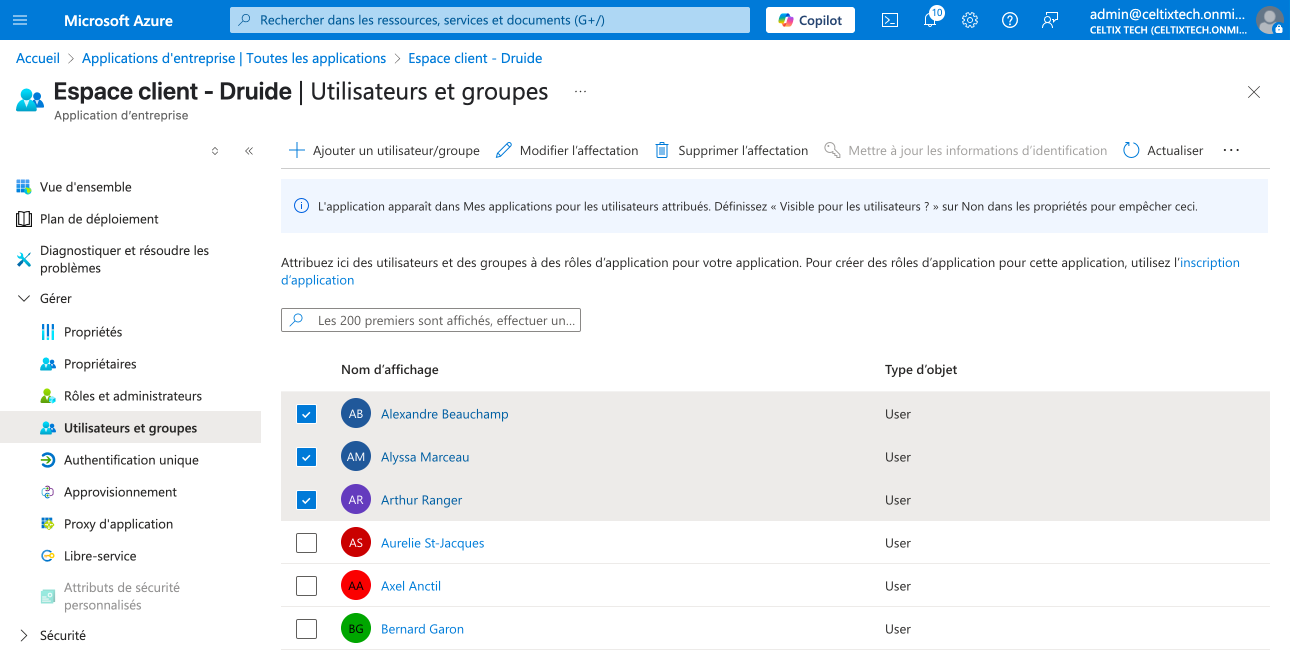Viewport: 1290px width, 656px height.
Task: Click Ajouter un utilisateur/groupe button
Action: (385, 150)
